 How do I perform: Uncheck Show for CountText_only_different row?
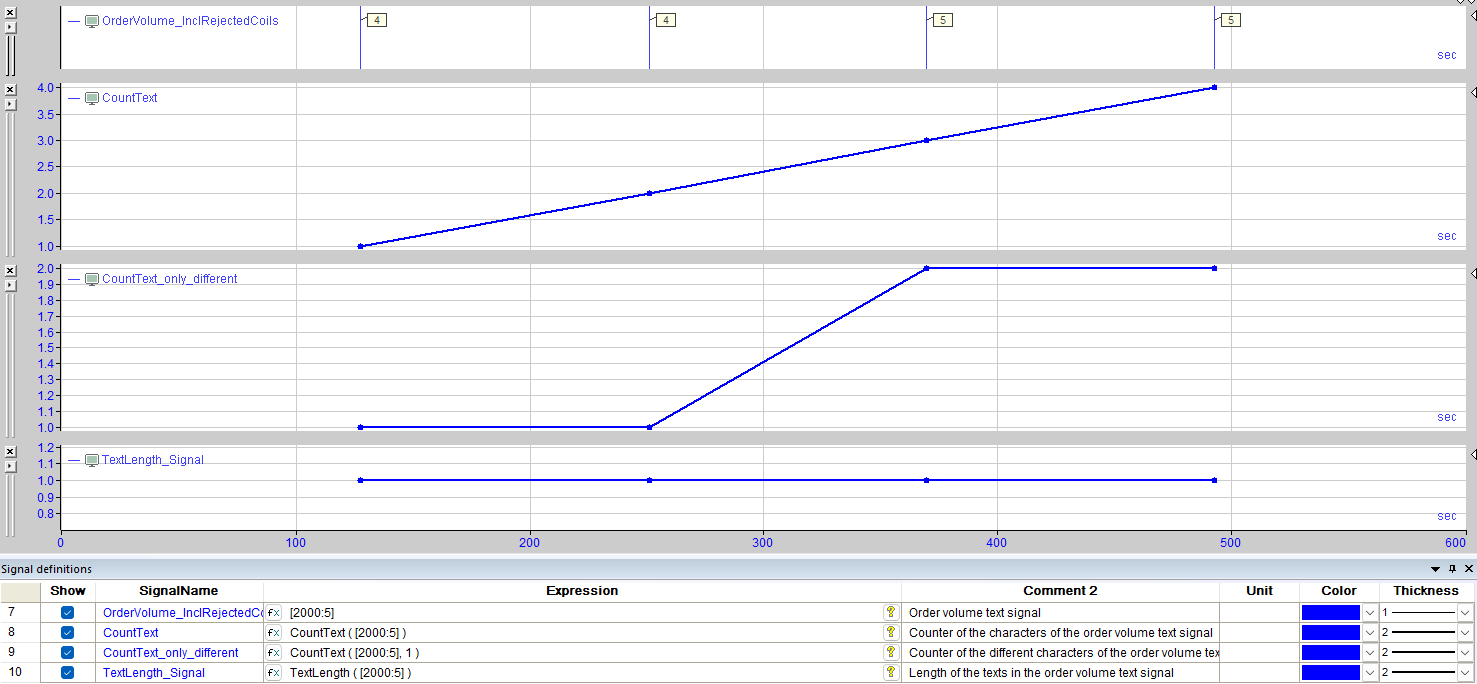click(68, 653)
